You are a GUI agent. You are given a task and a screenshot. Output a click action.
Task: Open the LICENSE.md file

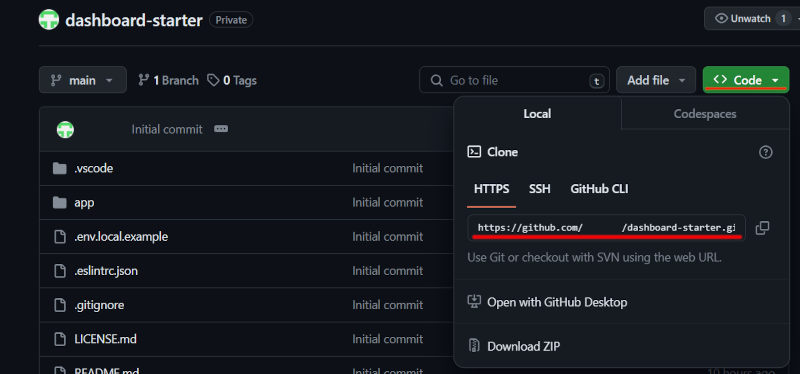pyautogui.click(x=105, y=339)
